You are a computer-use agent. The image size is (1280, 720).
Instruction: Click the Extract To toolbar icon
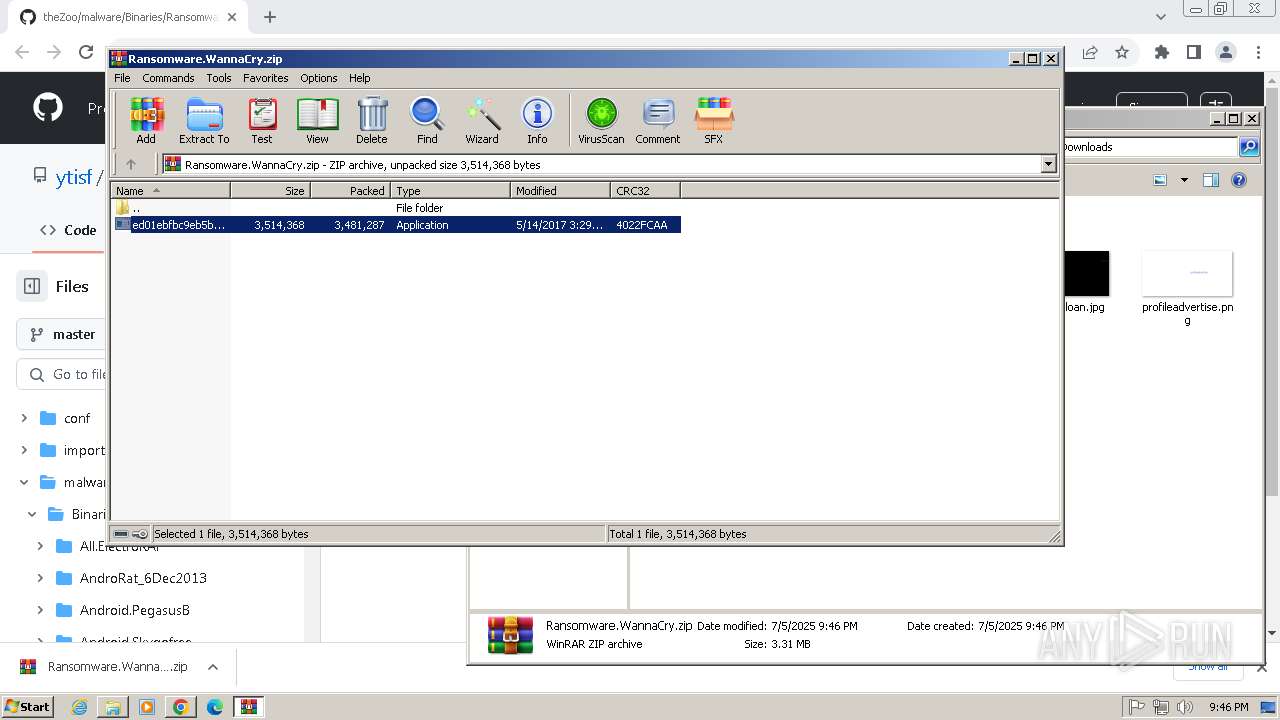tap(204, 121)
